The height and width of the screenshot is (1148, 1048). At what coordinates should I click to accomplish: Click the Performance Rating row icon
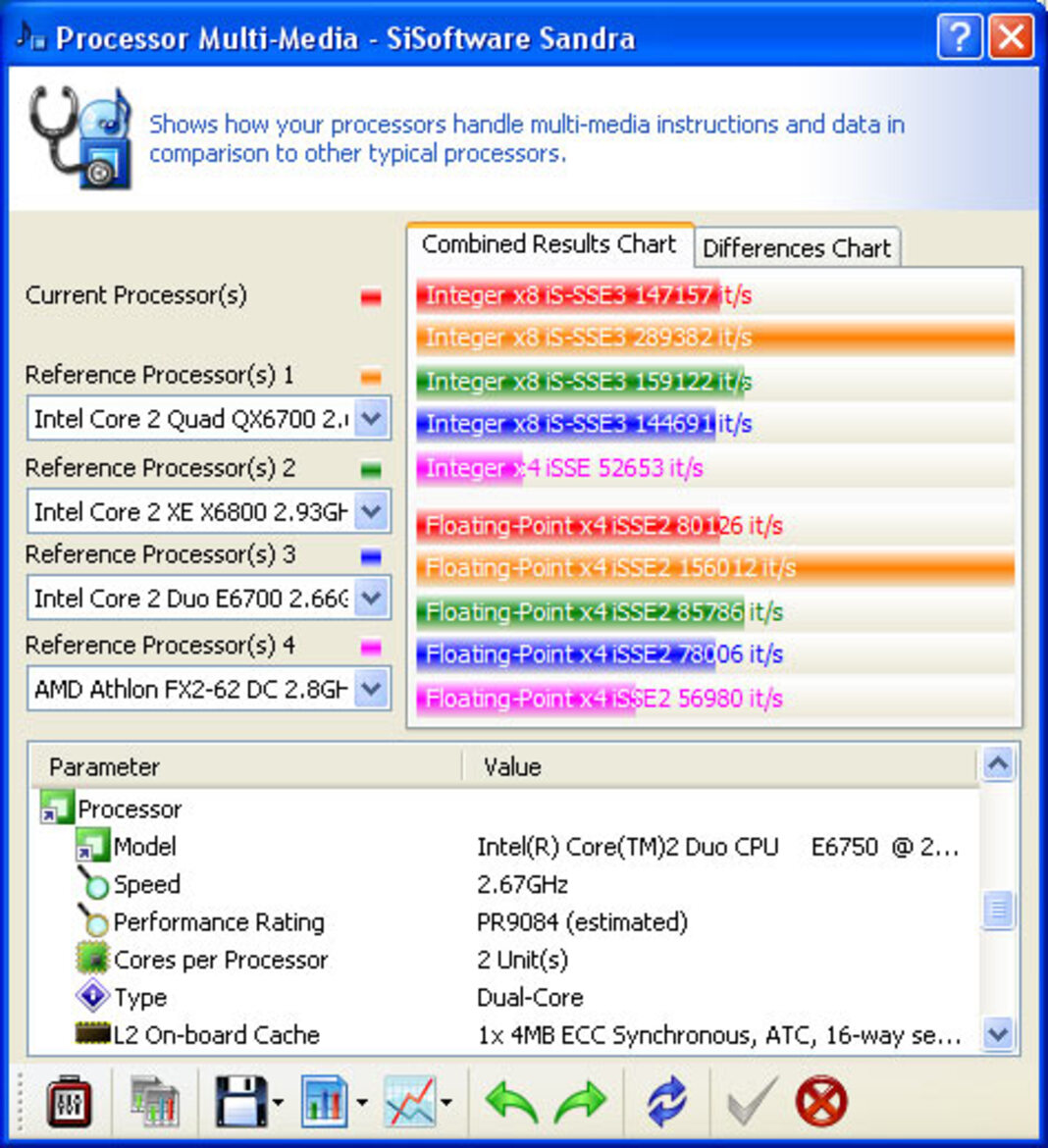pos(93,920)
